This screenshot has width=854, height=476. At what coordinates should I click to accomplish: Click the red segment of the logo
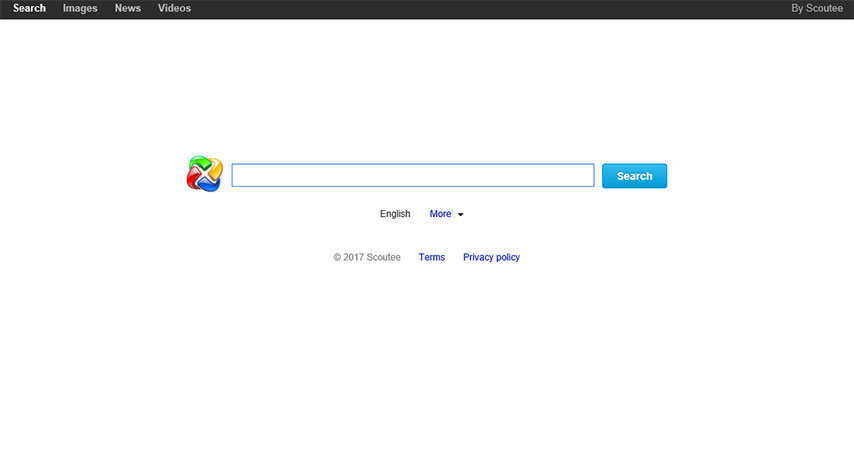pos(193,180)
